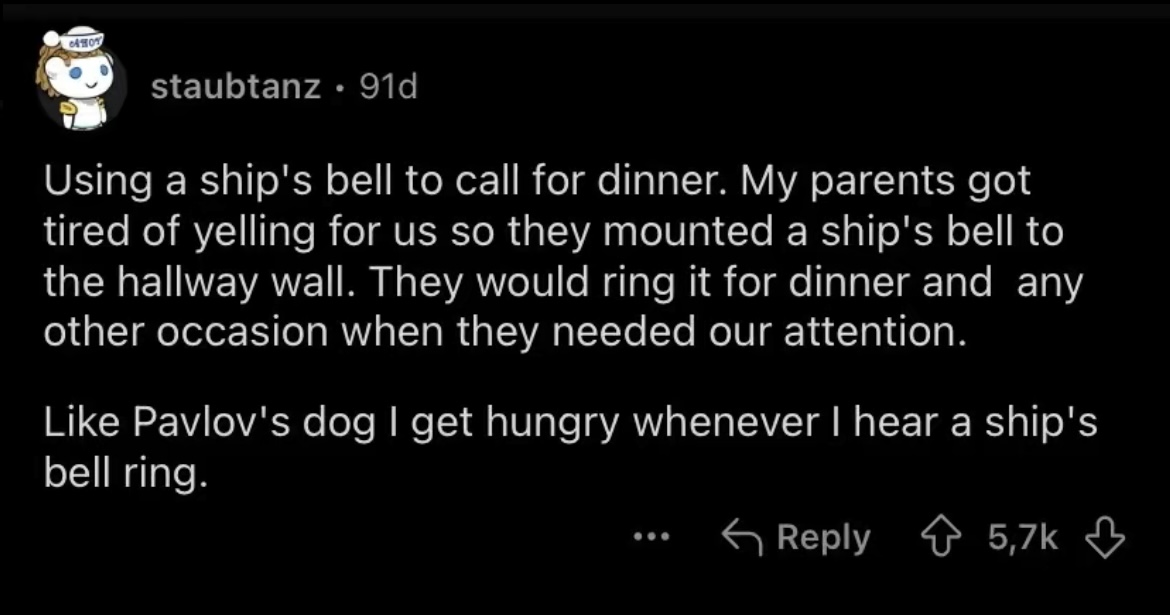Open staubtanz's Snoo avatar

tap(79, 83)
